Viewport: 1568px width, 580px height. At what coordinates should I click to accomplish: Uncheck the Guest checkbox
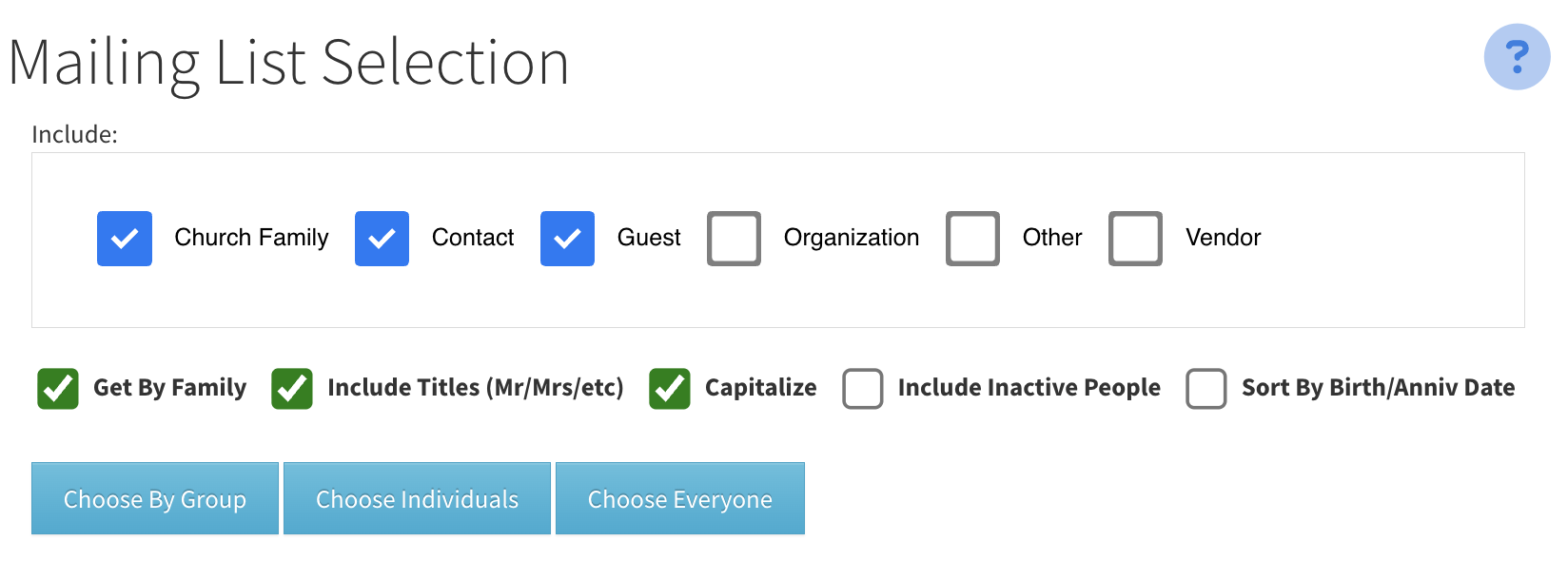click(x=567, y=239)
